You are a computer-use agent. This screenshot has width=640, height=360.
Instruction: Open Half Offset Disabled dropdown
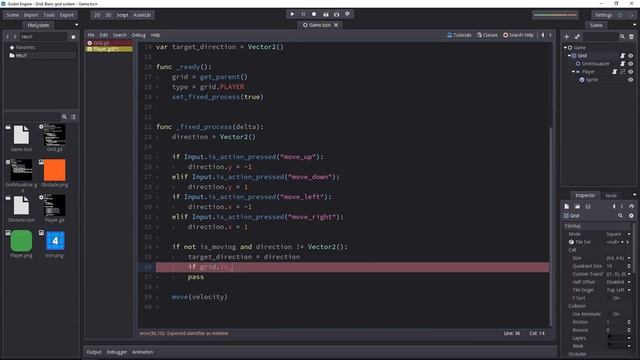618,282
